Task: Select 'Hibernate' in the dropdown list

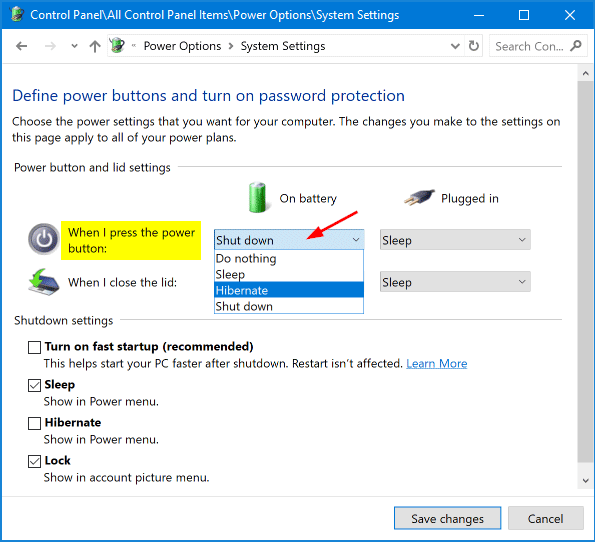Action: coord(289,290)
